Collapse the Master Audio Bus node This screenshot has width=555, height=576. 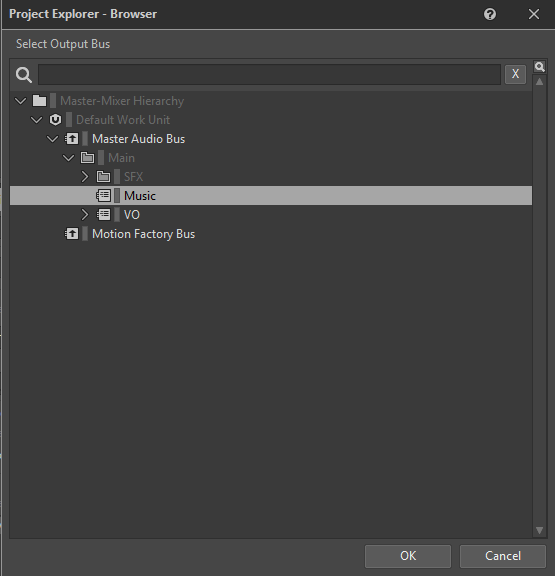tap(53, 139)
